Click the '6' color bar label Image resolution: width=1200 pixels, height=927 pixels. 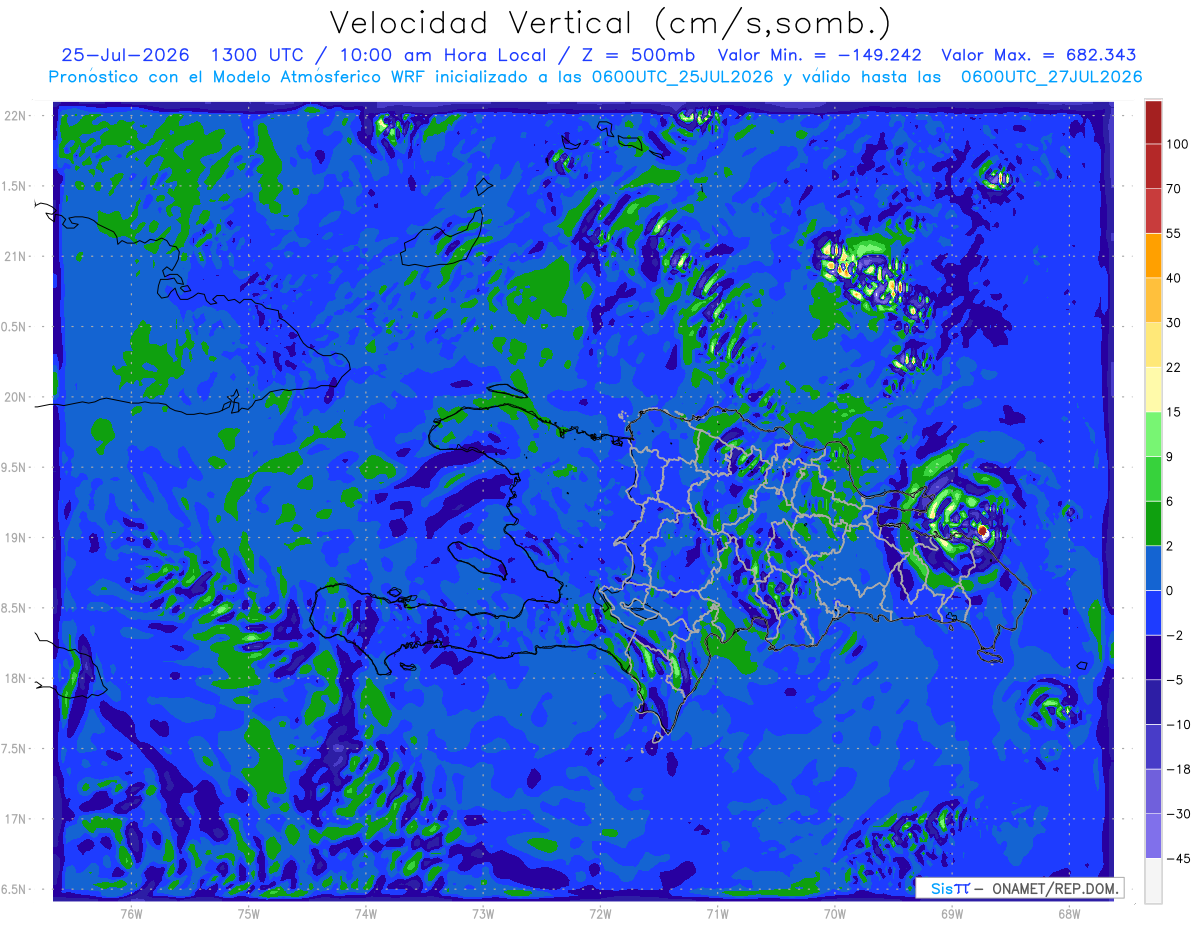coord(1171,501)
